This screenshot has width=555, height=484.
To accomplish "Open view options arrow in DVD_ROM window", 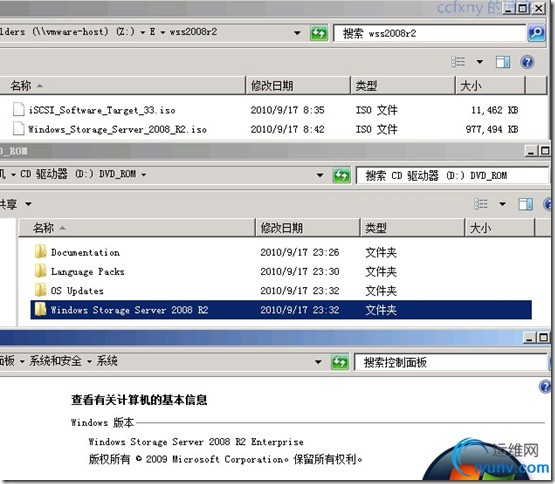I will (x=502, y=204).
